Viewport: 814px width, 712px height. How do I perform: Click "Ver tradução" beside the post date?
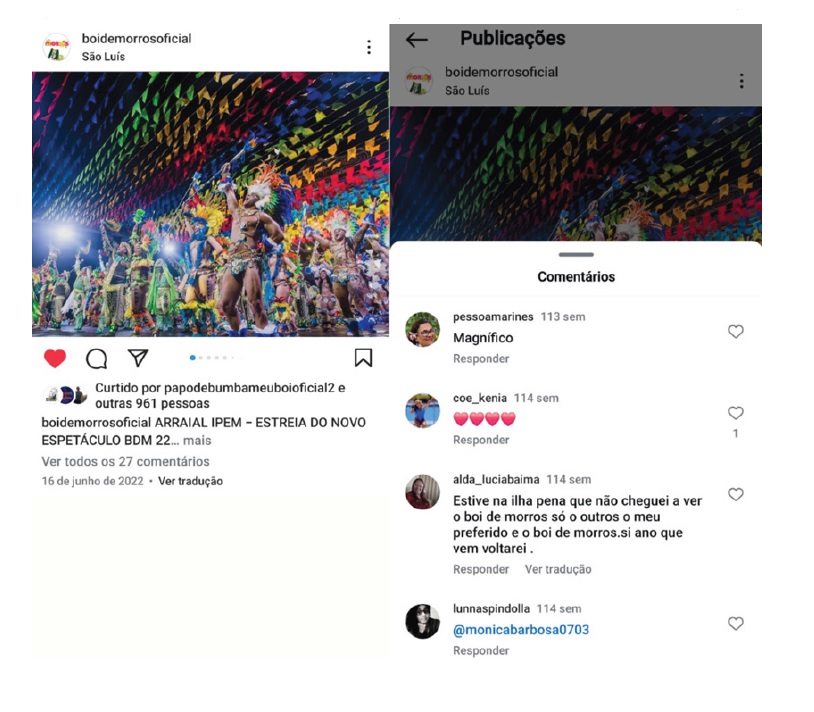coord(190,481)
